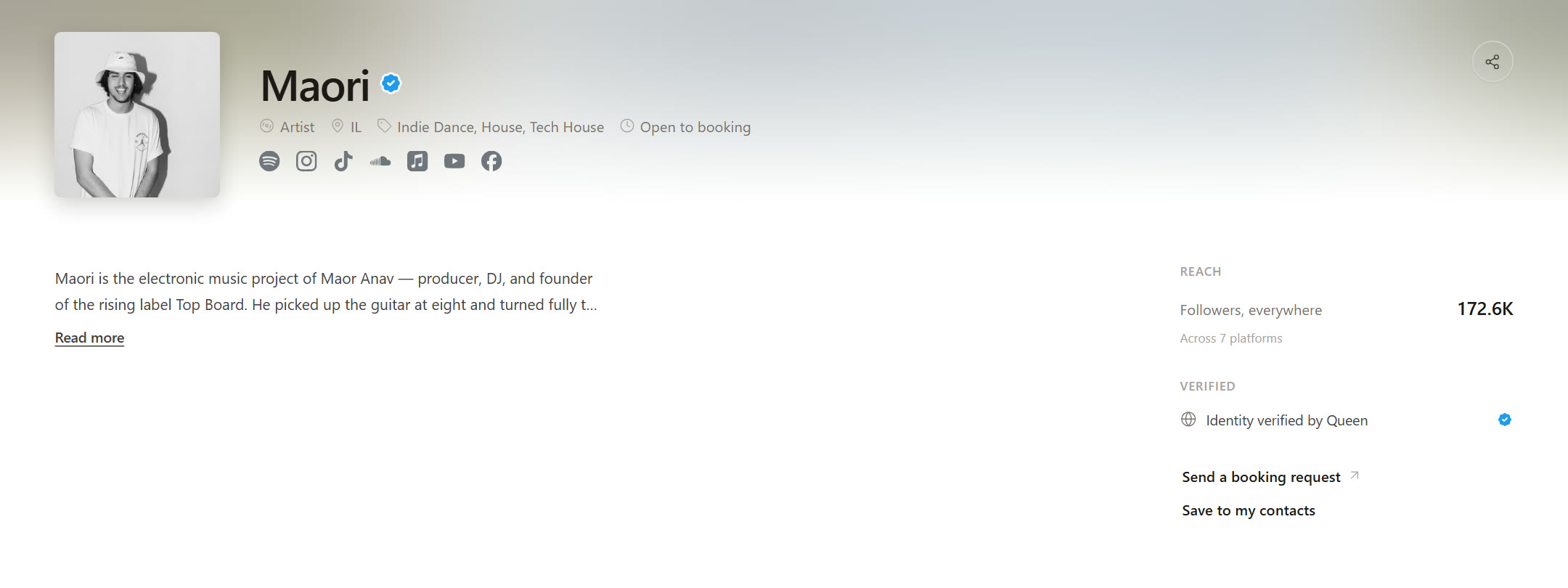
Task: Open the SoundCloud icon link
Action: tap(380, 161)
